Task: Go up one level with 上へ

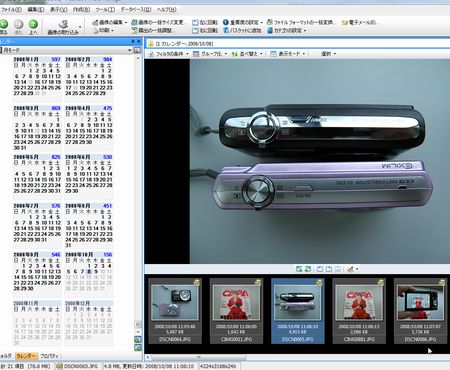Action: (33, 27)
